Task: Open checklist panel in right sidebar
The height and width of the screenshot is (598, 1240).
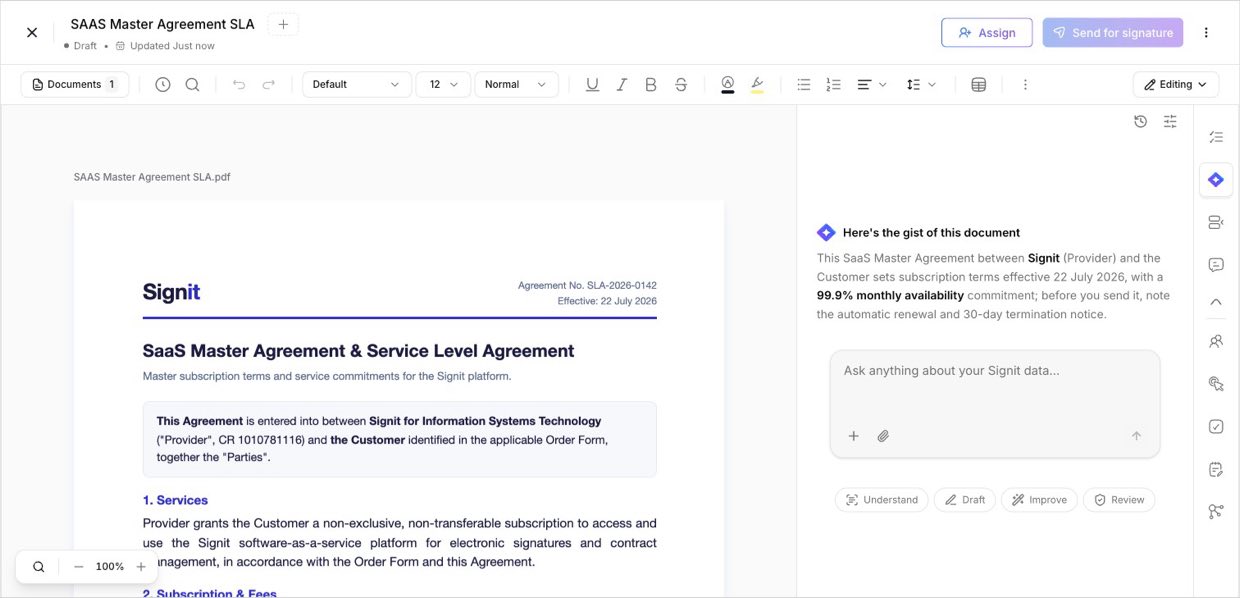Action: (x=1216, y=137)
